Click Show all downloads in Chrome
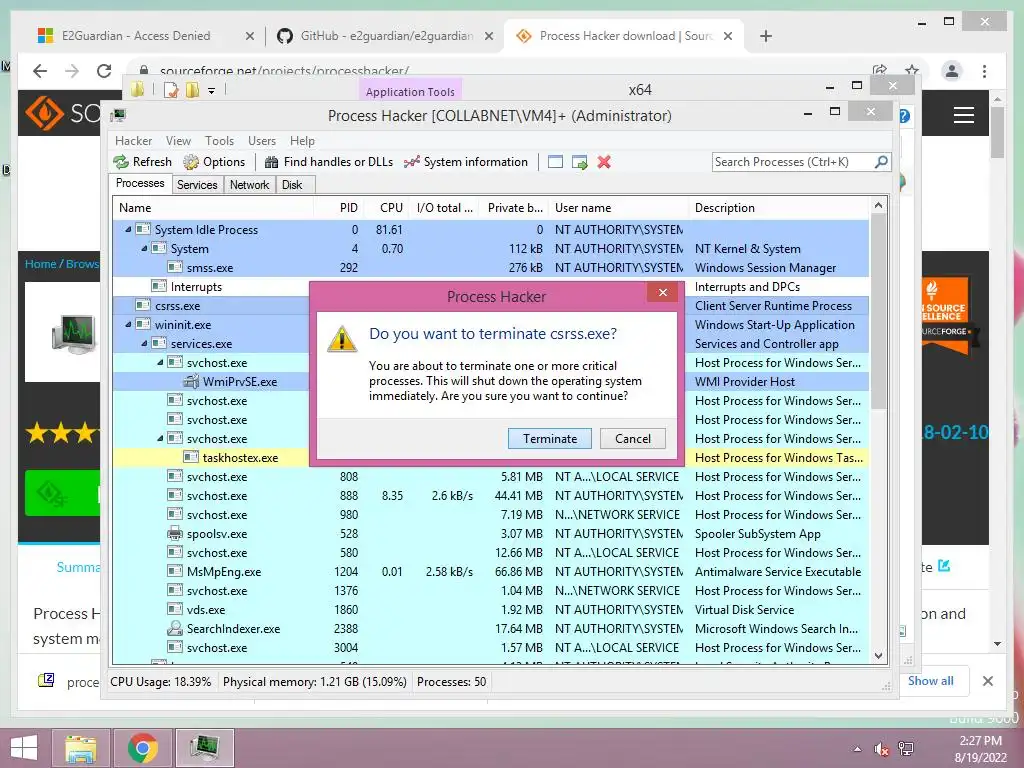This screenshot has height=768, width=1024. coord(931,680)
